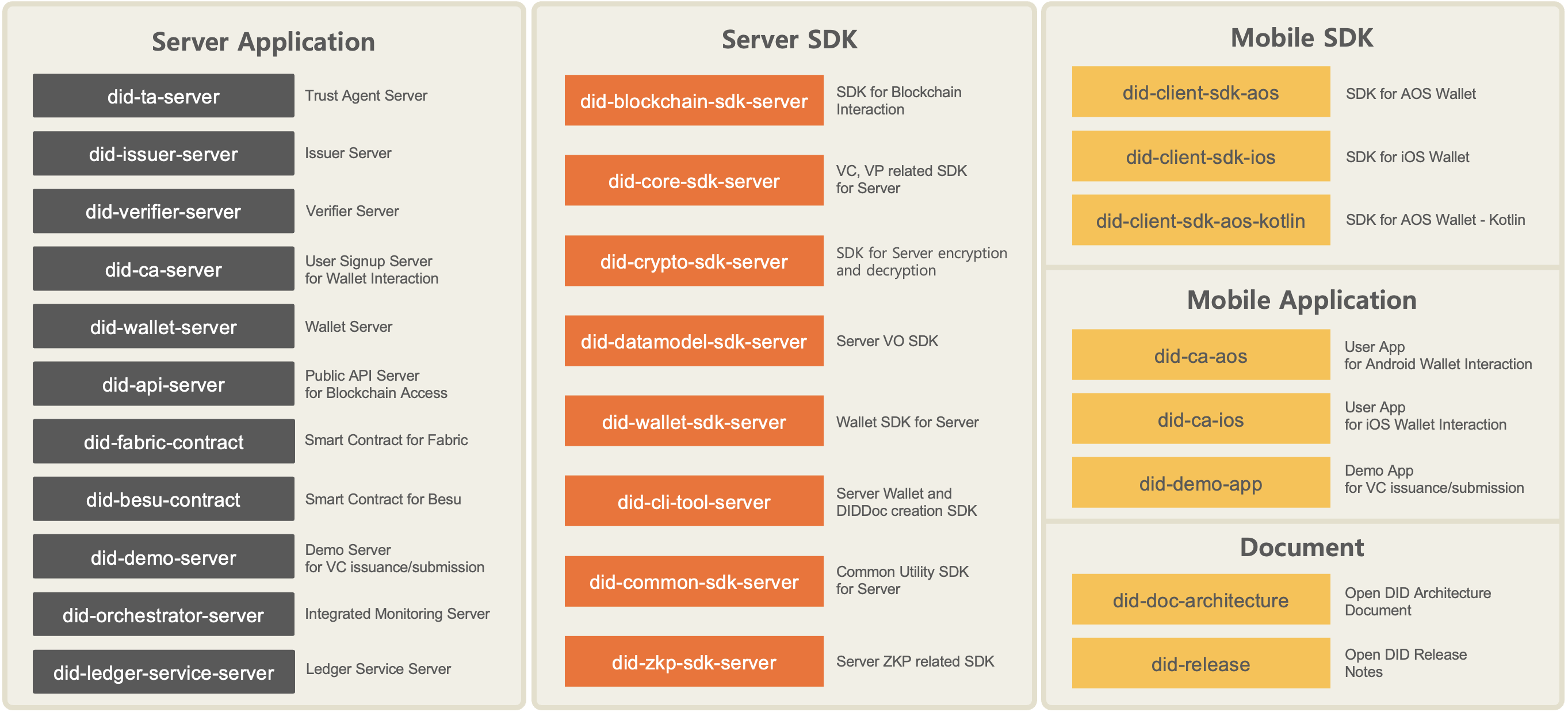The image size is (1568, 712).
Task: Select did-zkp-sdk-server block
Action: pos(693,662)
